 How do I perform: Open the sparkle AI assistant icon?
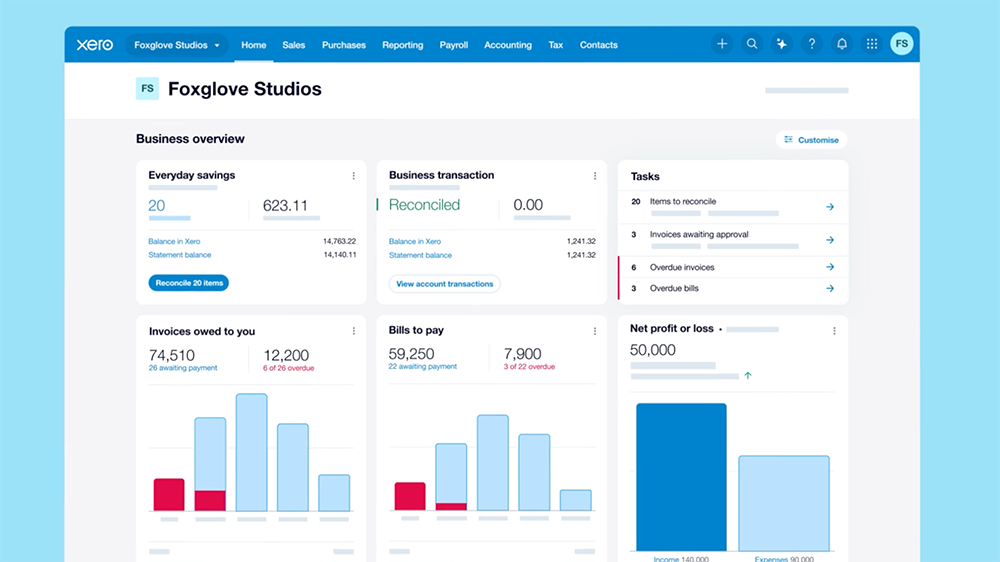(x=781, y=44)
